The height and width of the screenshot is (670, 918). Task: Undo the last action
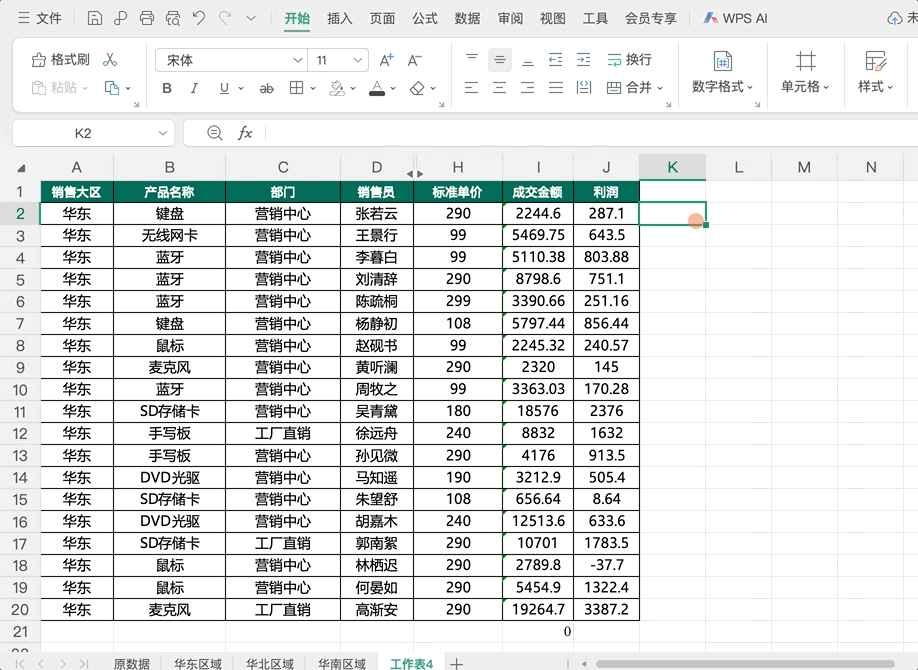point(199,18)
